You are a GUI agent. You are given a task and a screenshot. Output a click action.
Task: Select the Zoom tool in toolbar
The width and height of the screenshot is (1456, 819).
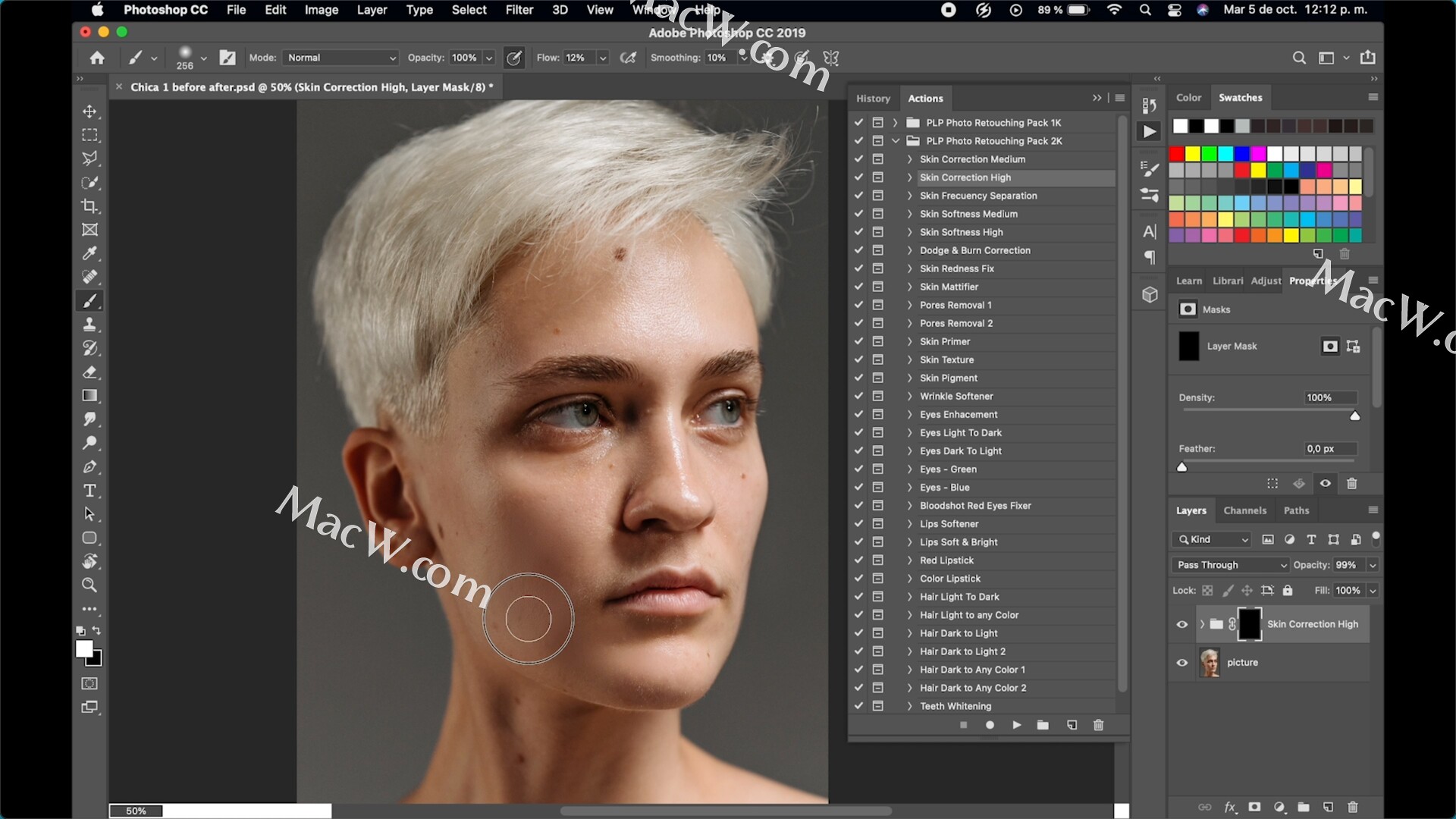pyautogui.click(x=89, y=585)
